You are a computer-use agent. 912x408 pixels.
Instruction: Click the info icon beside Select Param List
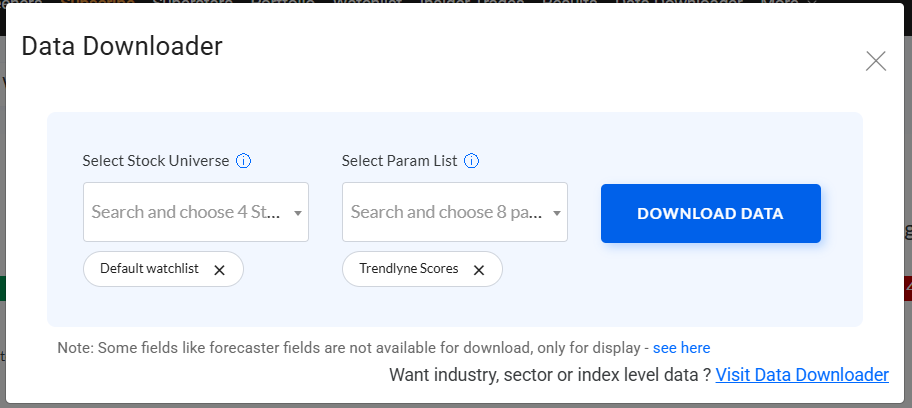pos(472,160)
